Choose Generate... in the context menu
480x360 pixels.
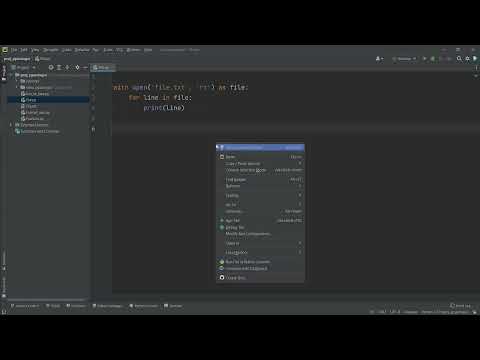click(260, 211)
